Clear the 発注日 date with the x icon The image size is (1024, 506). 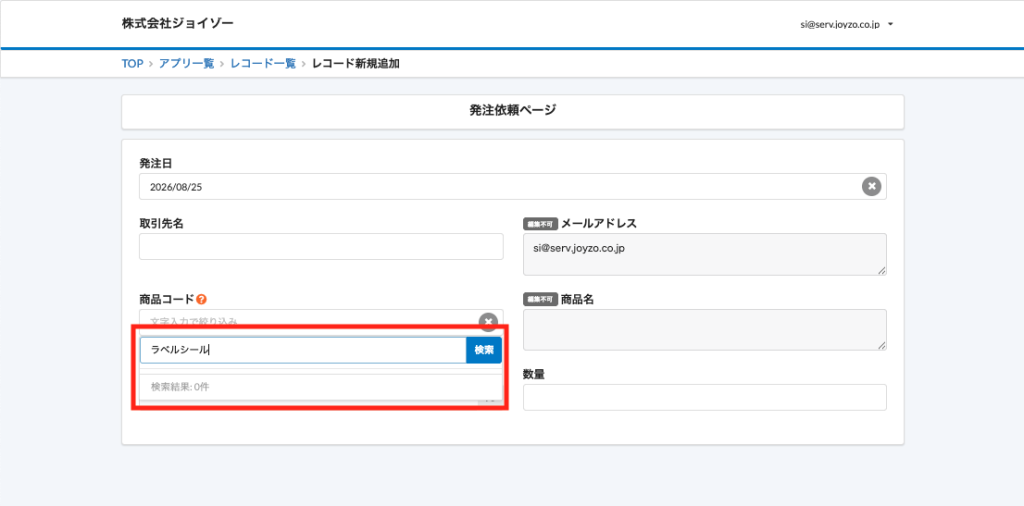click(x=871, y=186)
